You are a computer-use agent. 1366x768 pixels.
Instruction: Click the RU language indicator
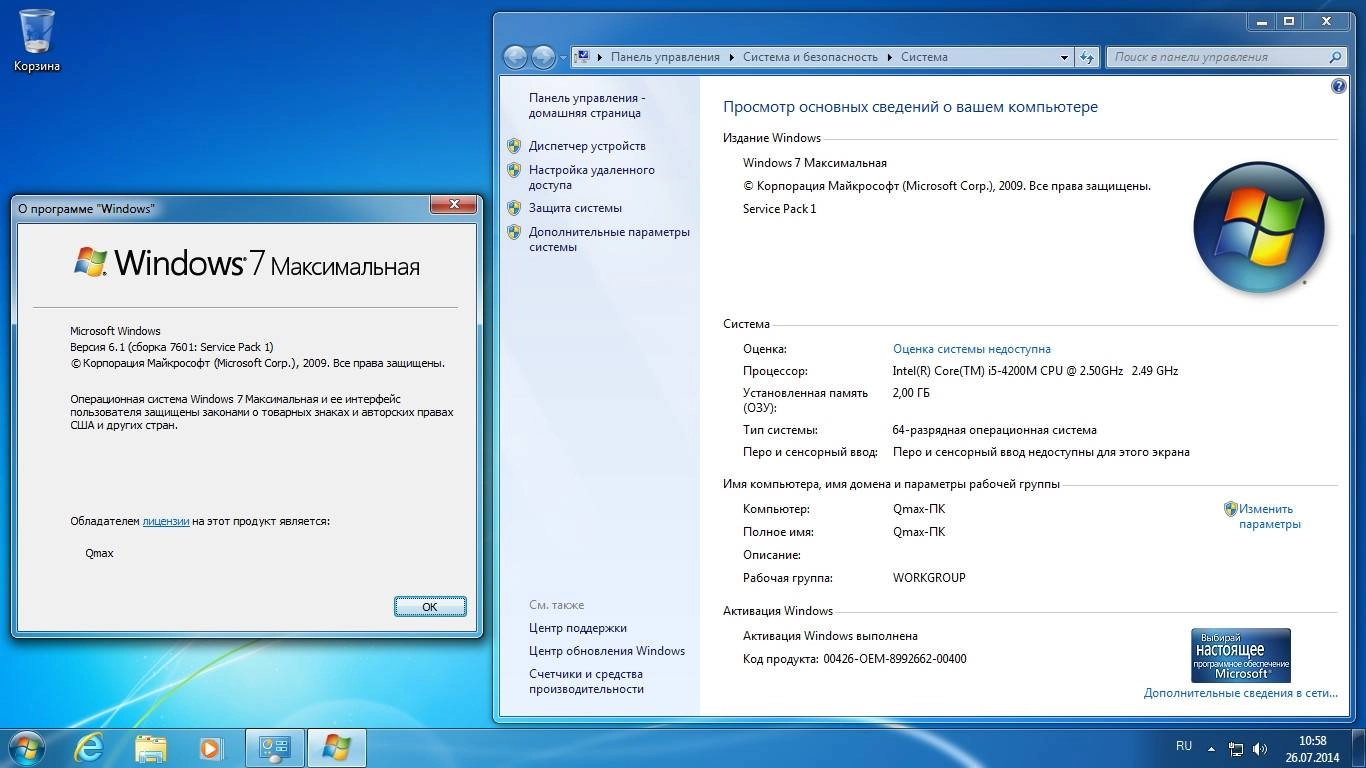1184,746
